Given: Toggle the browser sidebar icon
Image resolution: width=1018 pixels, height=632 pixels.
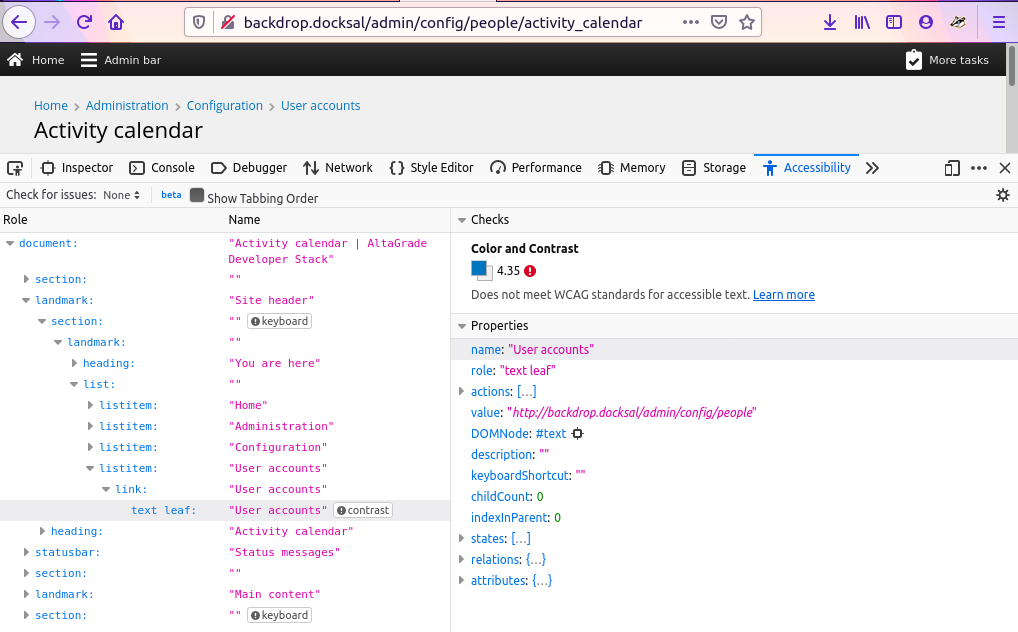Looking at the screenshot, I should 894,23.
